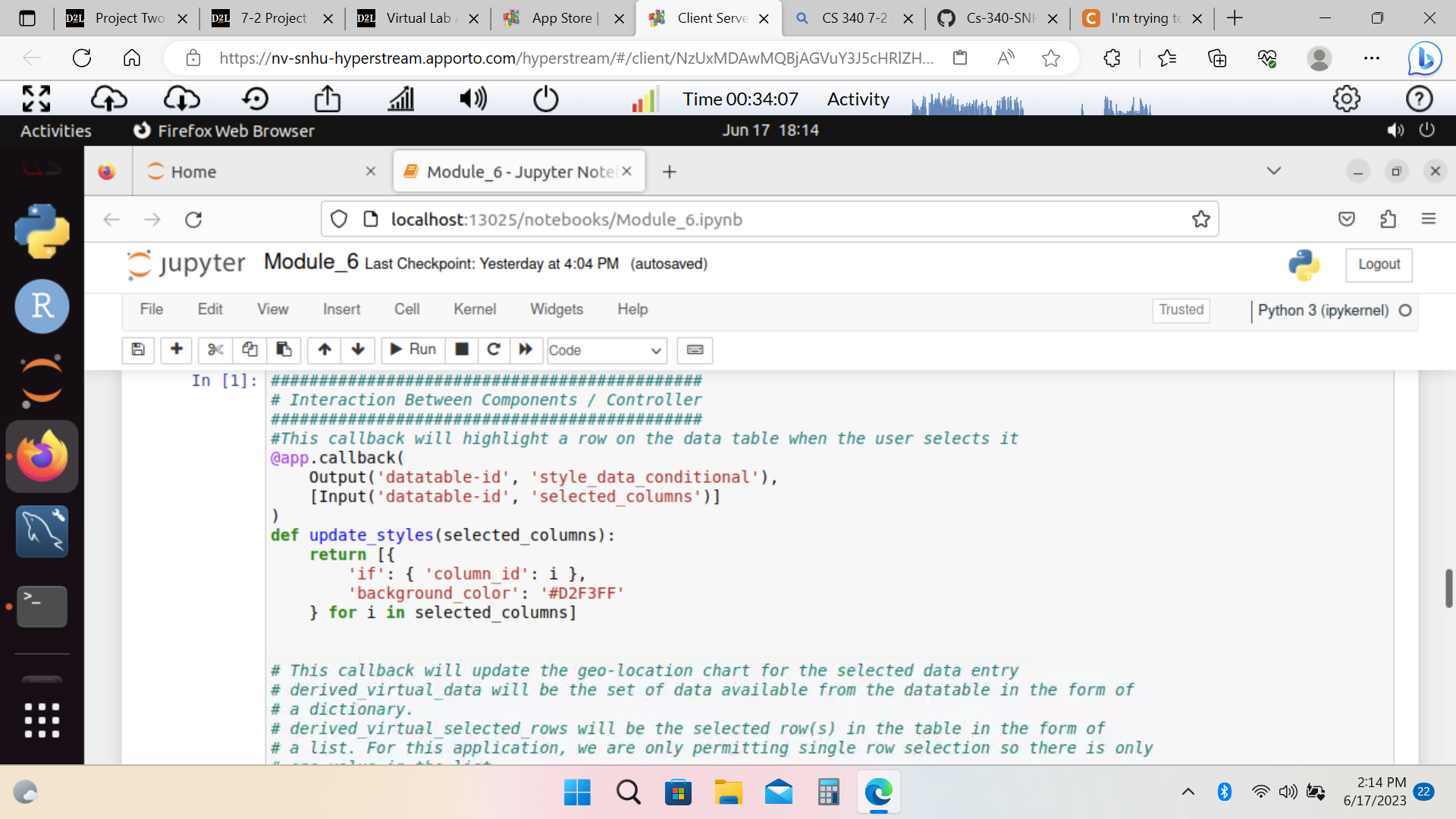Open the Code cell type dropdown
The height and width of the screenshot is (819, 1456).
[x=607, y=350]
